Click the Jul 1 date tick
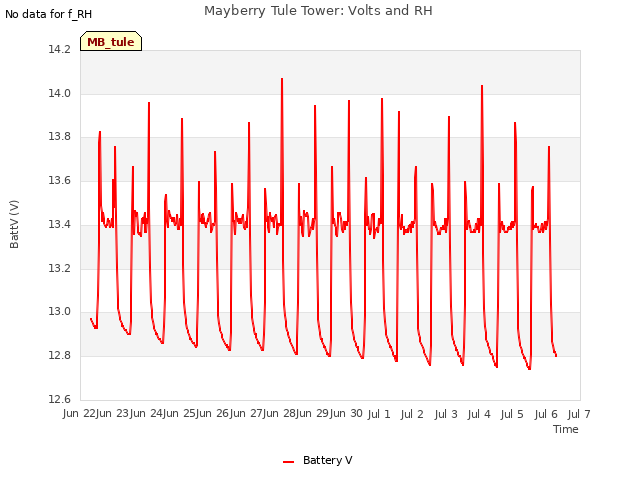The image size is (640, 480). 379,414
